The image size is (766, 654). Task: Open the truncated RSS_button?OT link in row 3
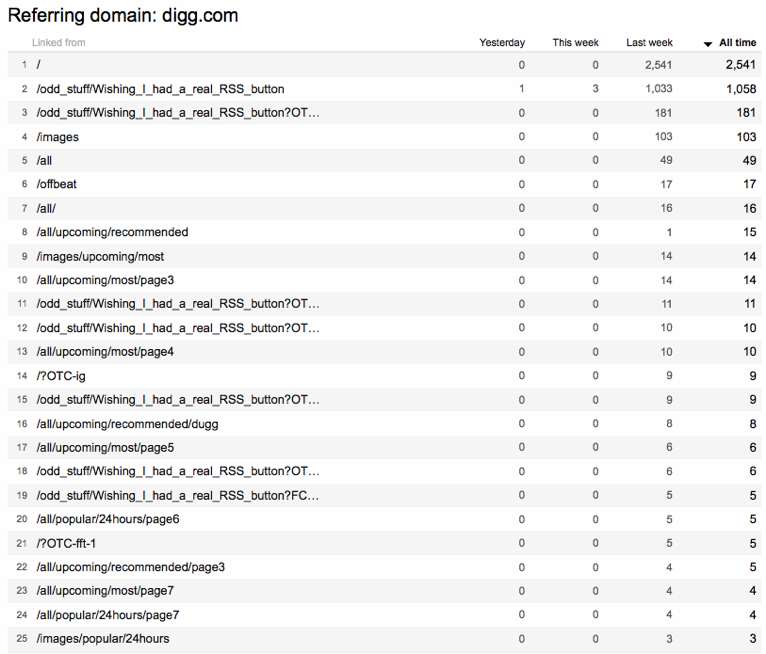(x=178, y=113)
